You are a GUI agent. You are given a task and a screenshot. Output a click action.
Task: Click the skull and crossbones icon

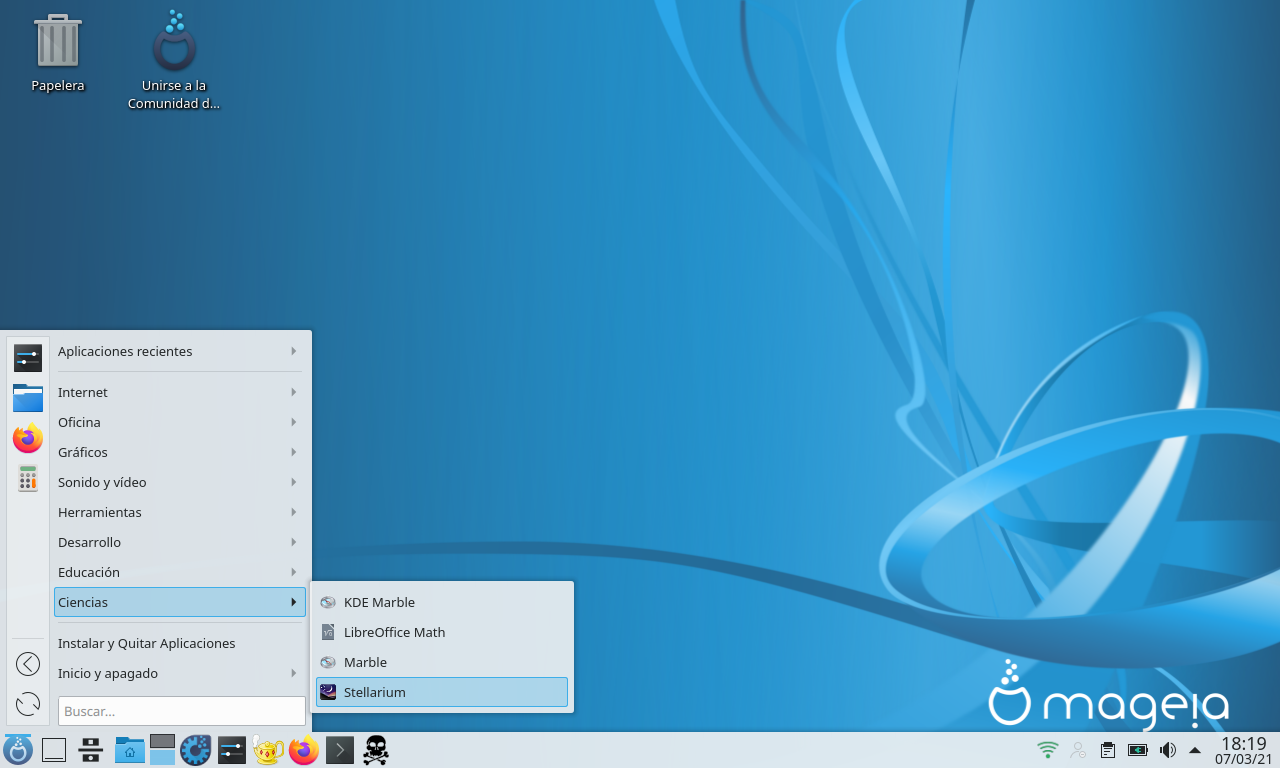click(x=375, y=749)
